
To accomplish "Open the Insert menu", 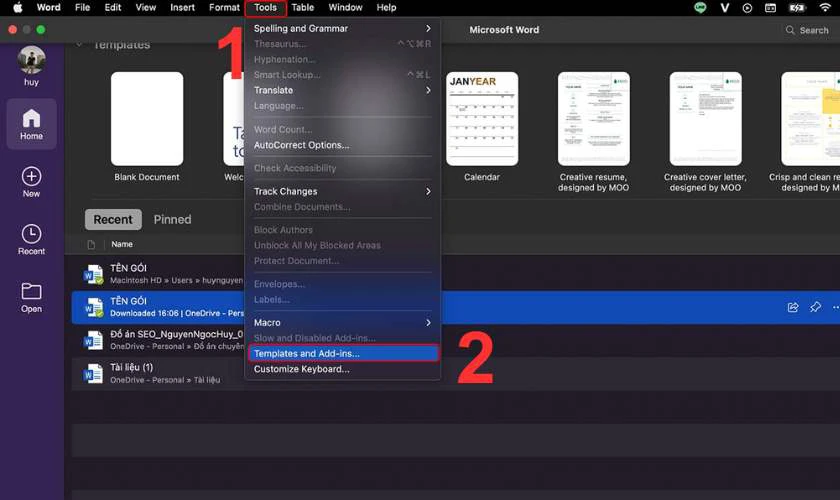I will (x=182, y=8).
